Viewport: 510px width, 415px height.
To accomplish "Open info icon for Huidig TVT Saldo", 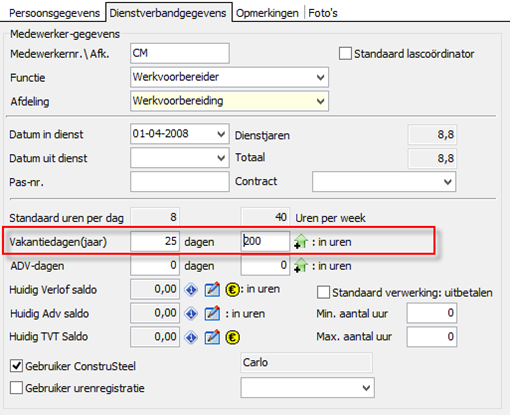I will tap(191, 337).
